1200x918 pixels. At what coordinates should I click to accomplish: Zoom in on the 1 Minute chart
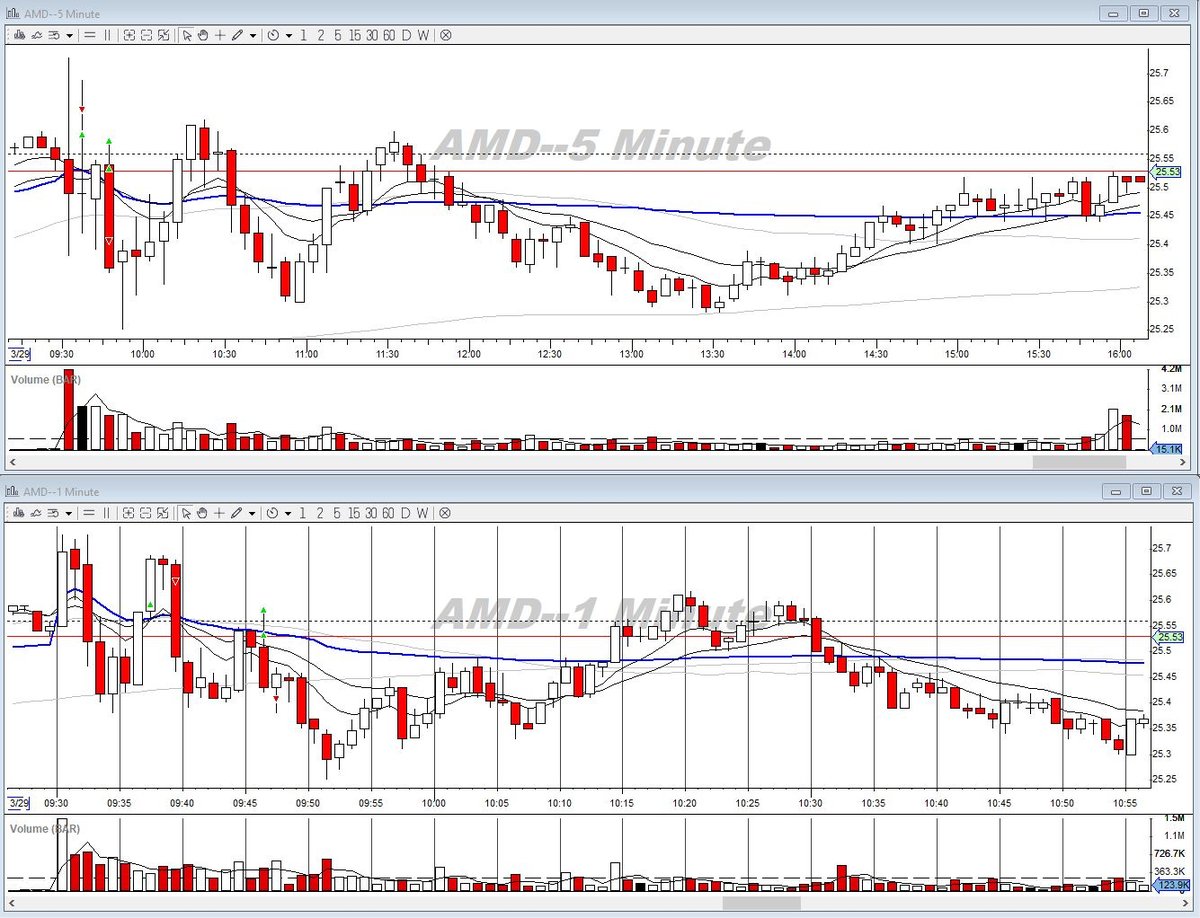(x=129, y=512)
